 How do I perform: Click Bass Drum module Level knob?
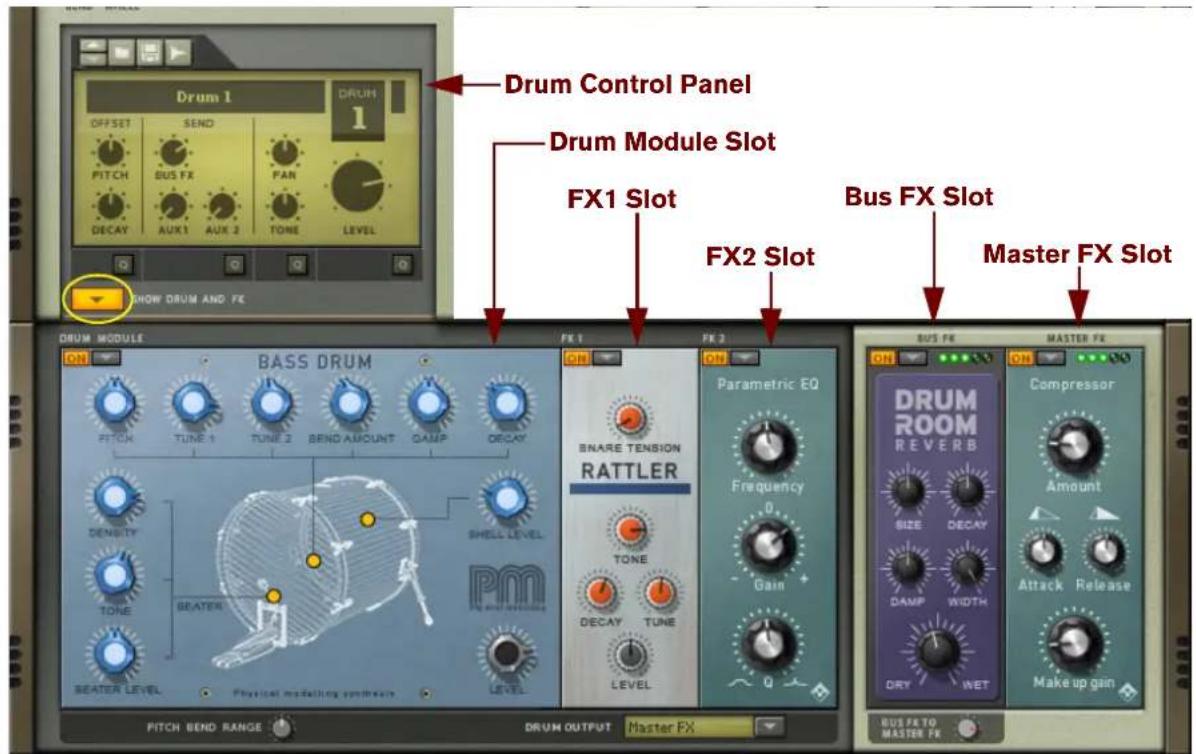click(x=506, y=654)
